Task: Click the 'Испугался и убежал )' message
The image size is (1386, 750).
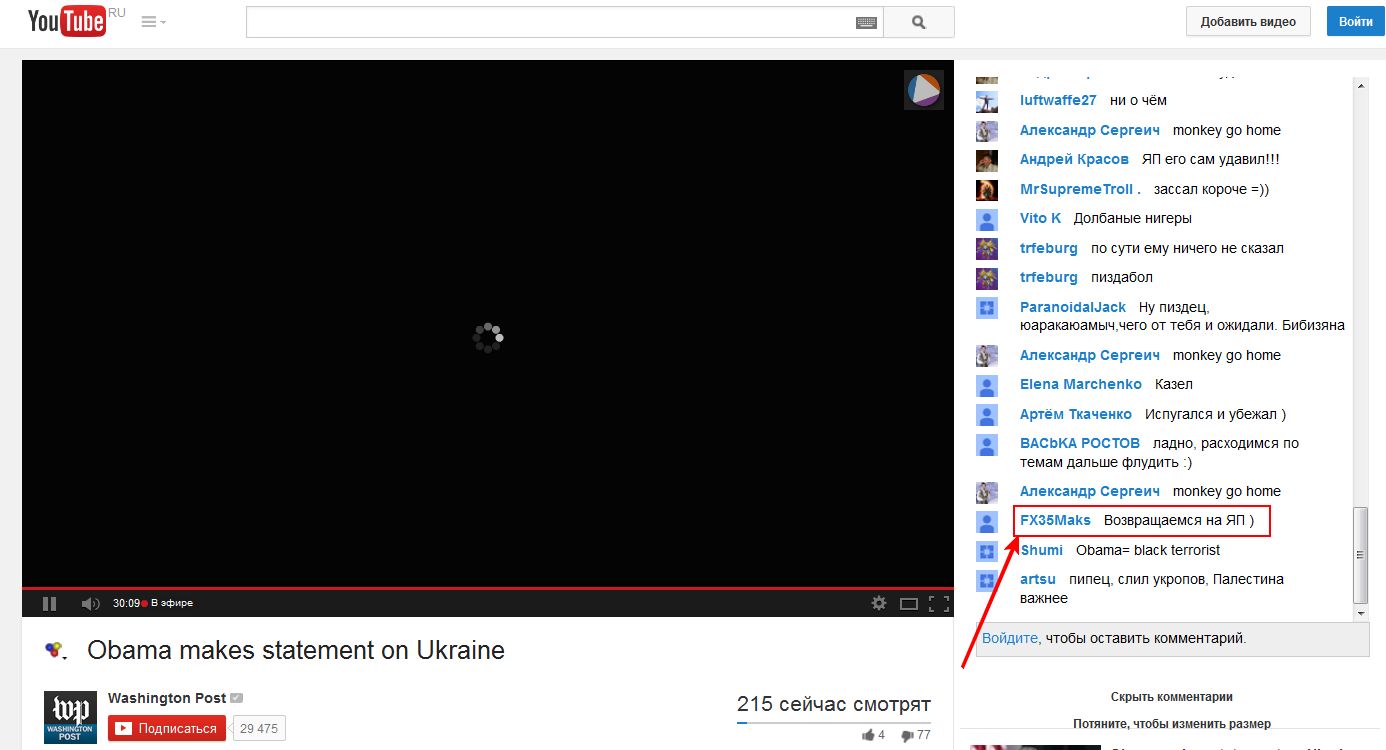Action: [1215, 414]
